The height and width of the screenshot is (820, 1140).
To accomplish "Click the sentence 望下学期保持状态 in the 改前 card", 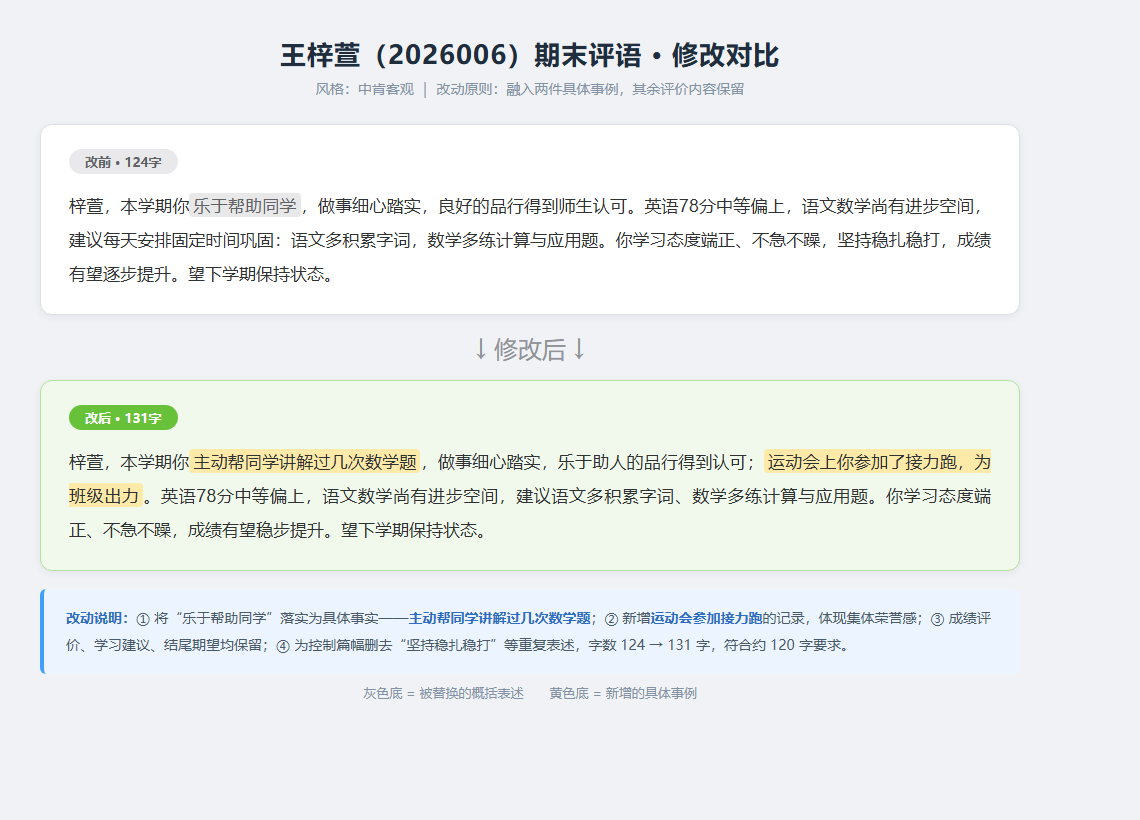I will (256, 275).
